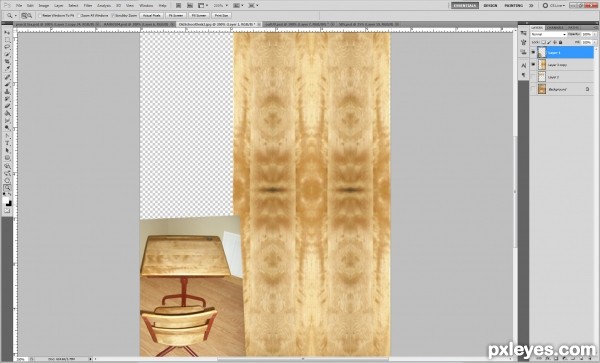Enable Zoom All Windows checkbox

tap(79, 16)
